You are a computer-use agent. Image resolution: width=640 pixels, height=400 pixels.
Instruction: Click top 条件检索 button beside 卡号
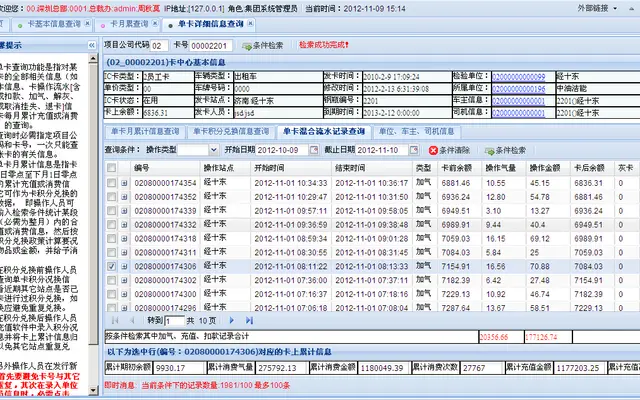pyautogui.click(x=262, y=46)
